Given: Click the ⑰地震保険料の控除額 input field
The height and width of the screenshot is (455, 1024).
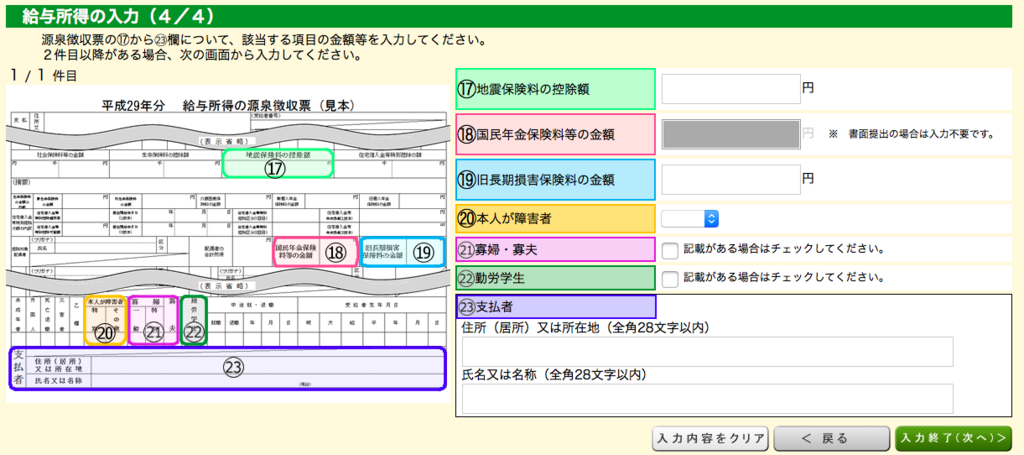Looking at the screenshot, I should [x=731, y=89].
